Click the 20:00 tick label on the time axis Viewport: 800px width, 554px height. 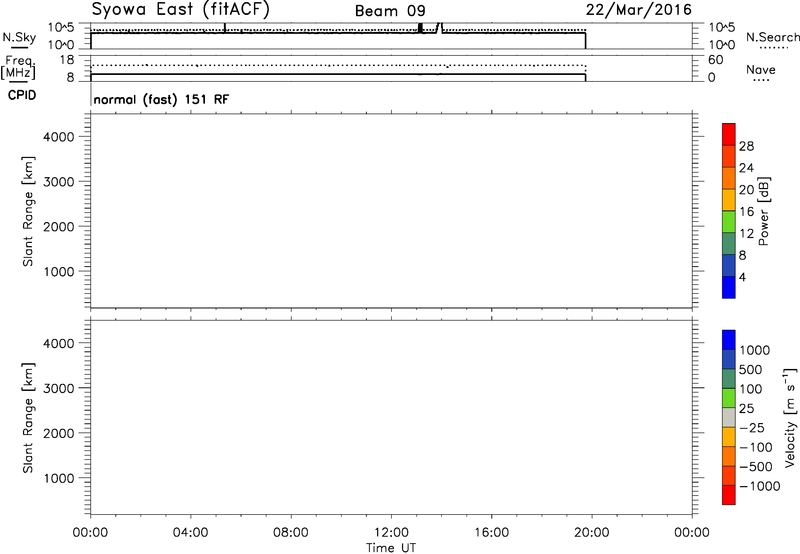tap(590, 531)
